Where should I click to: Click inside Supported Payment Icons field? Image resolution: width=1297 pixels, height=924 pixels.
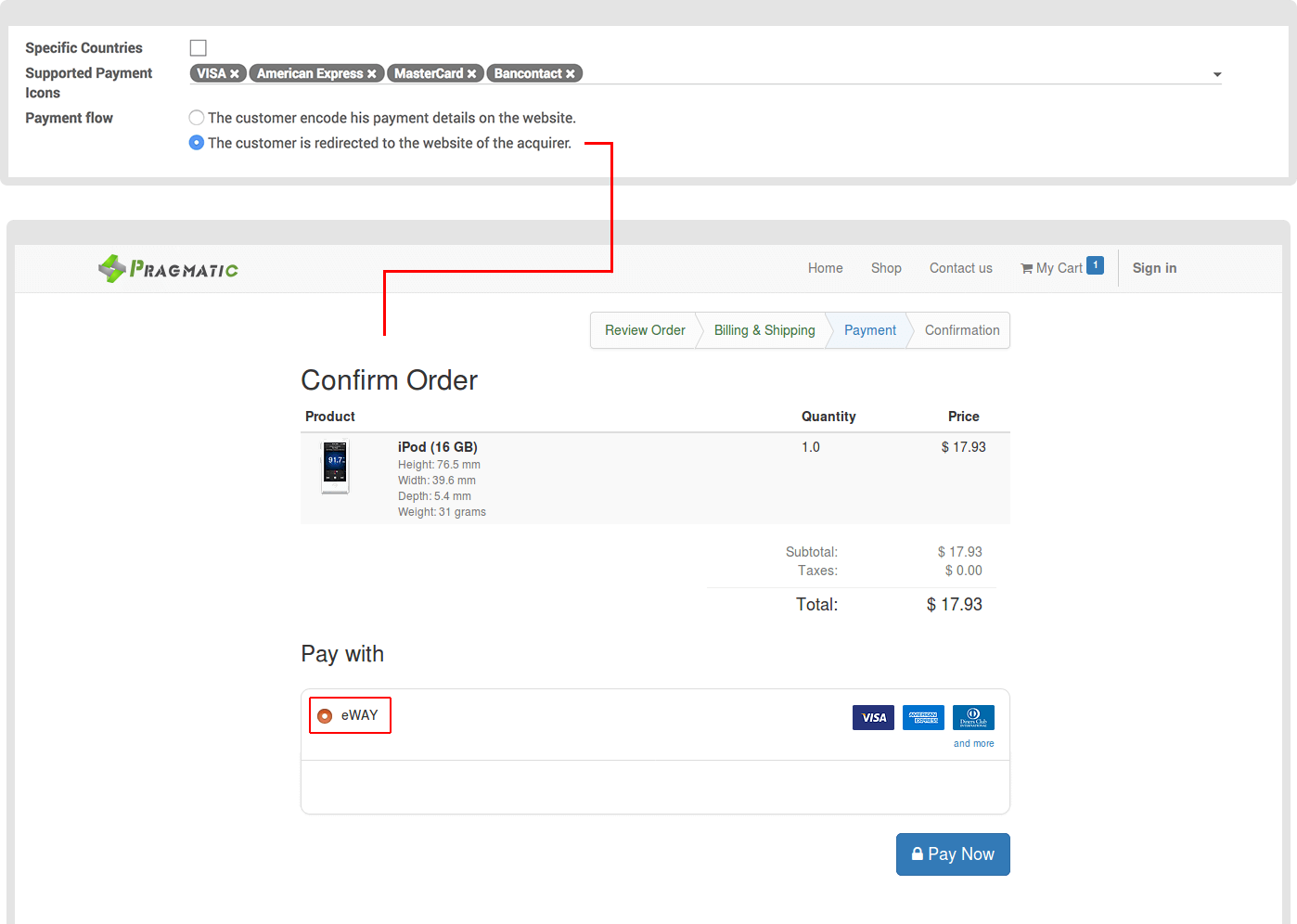705,73
